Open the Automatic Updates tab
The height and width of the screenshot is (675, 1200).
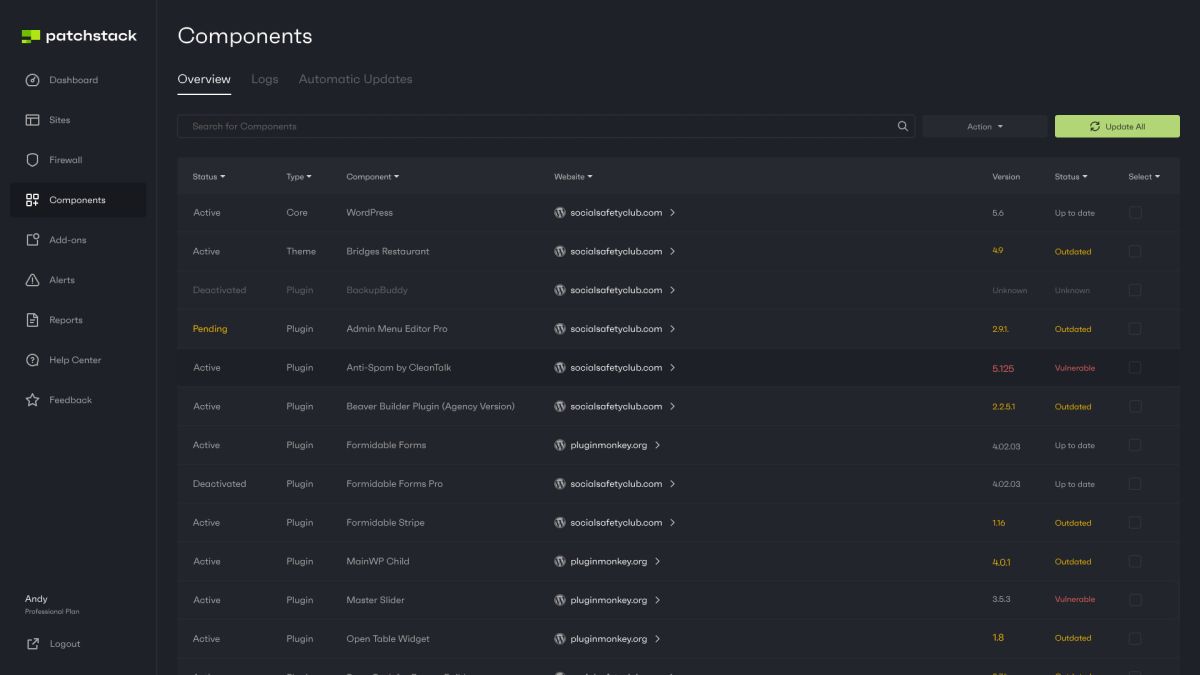[355, 79]
